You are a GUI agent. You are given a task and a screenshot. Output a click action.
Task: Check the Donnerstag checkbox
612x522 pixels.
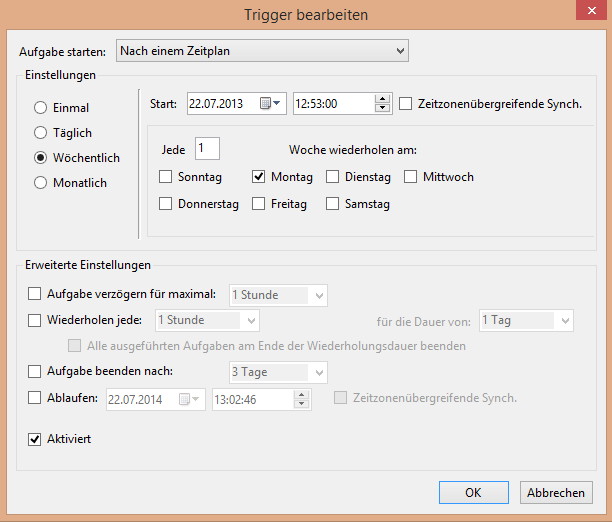tap(165, 203)
